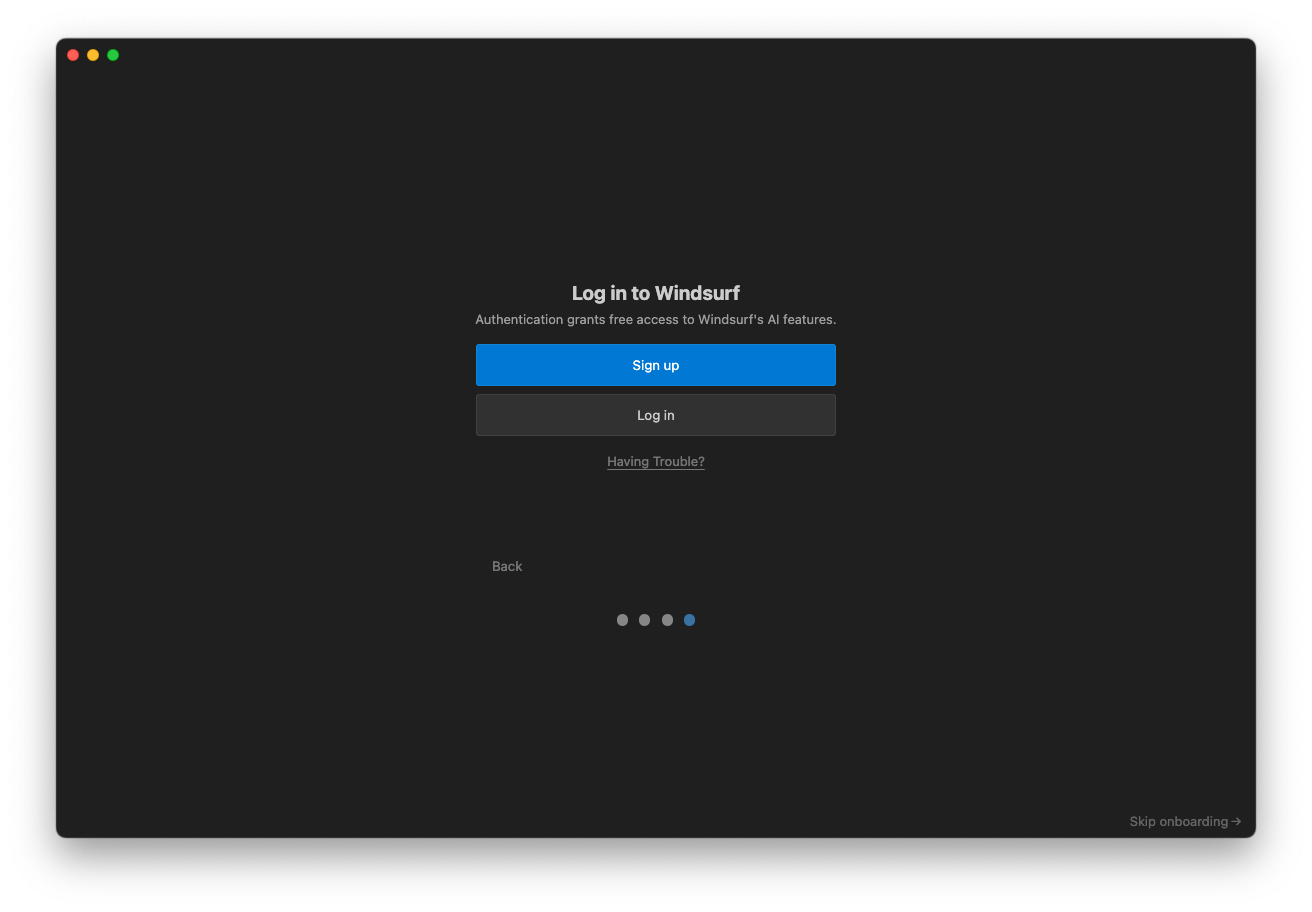The width and height of the screenshot is (1312, 912).
Task: Click the highlighted fourth page dot
Action: click(689, 620)
